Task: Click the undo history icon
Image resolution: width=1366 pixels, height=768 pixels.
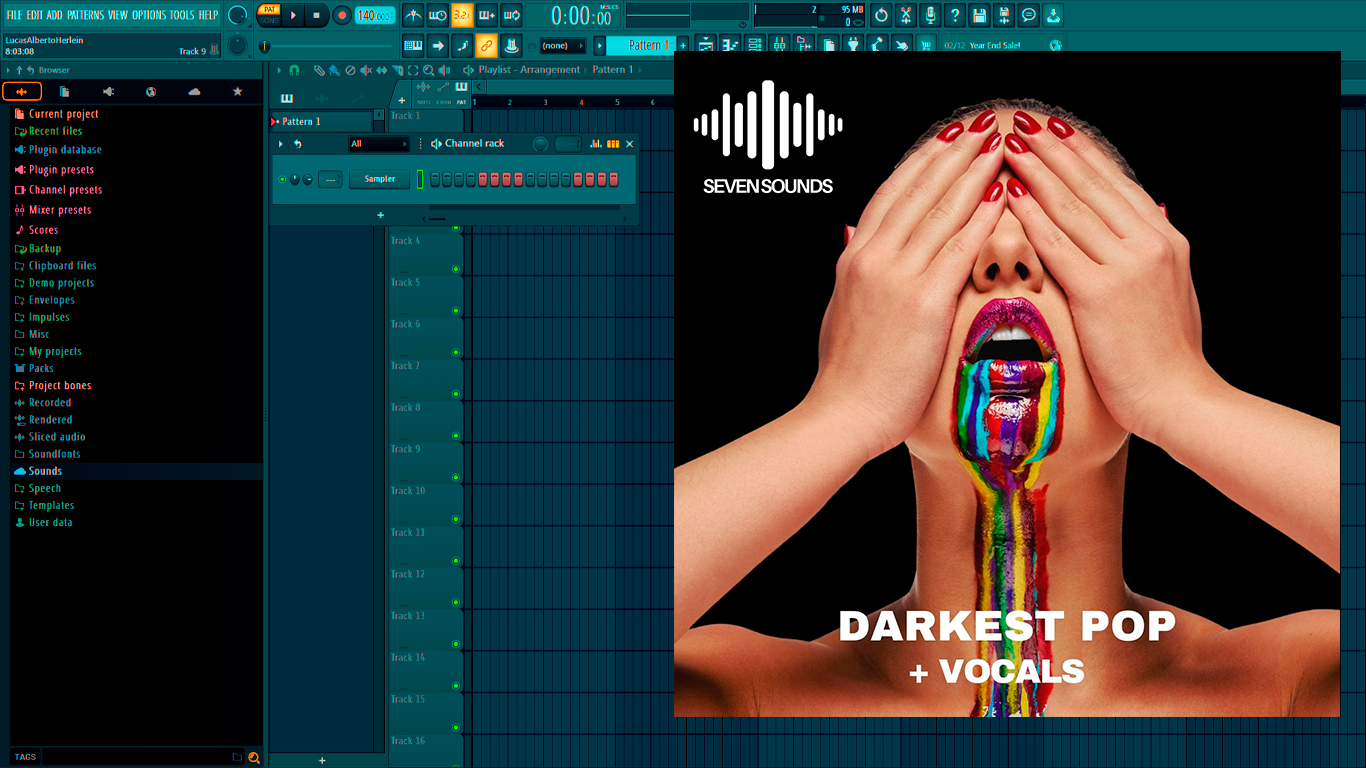Action: (881, 15)
